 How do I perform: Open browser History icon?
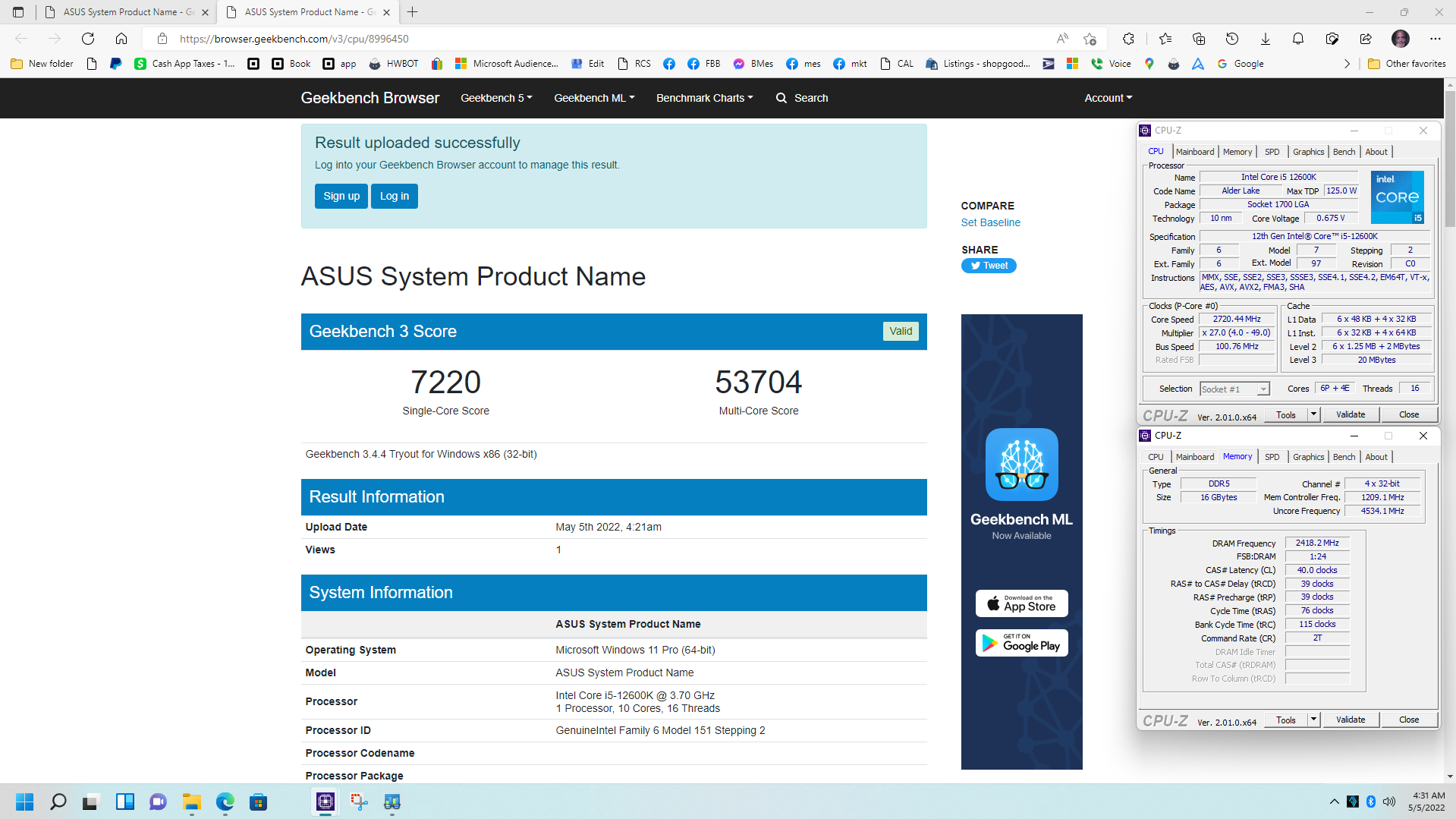(x=1232, y=39)
